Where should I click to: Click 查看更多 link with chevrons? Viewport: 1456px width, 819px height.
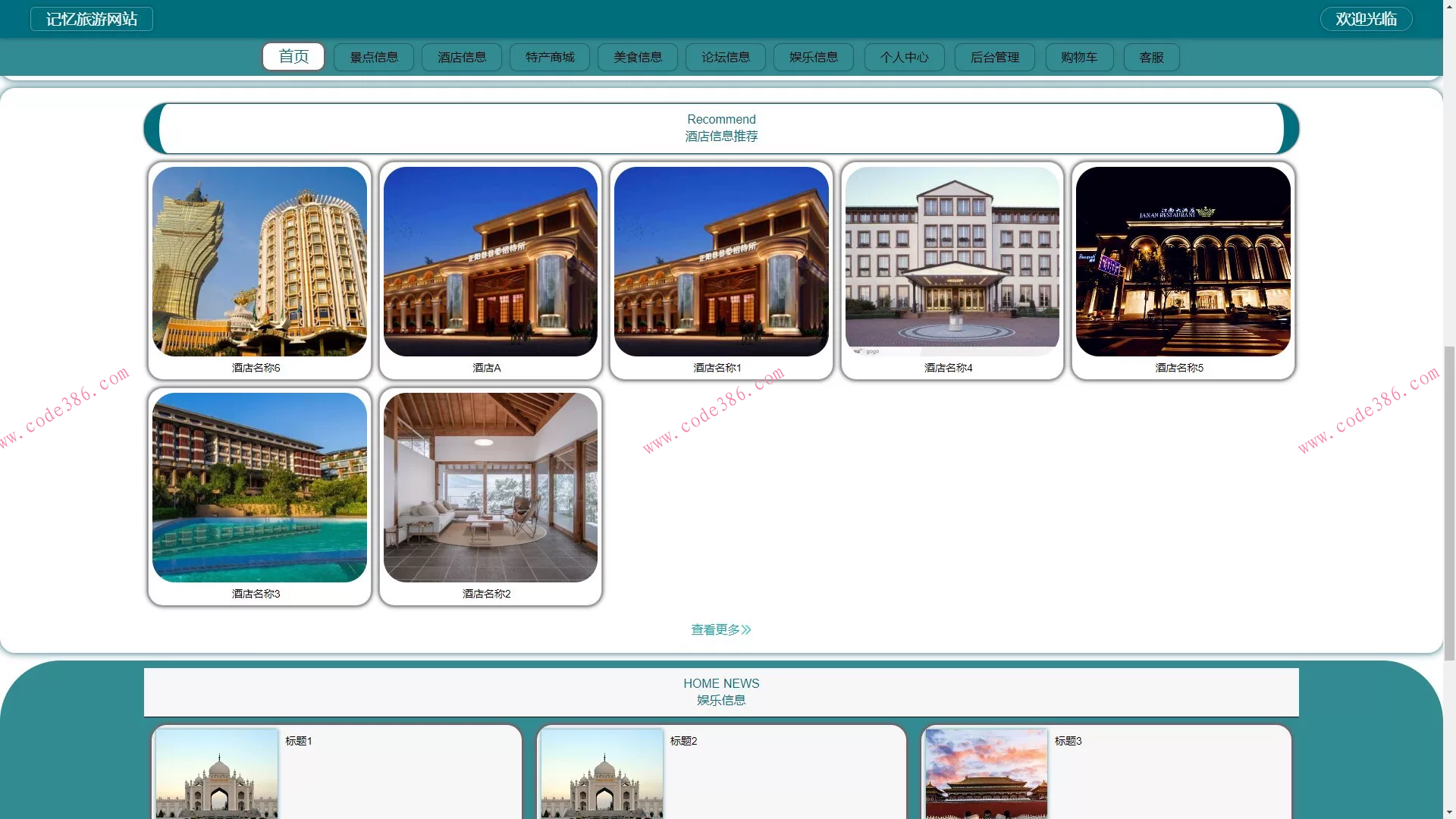tap(720, 629)
